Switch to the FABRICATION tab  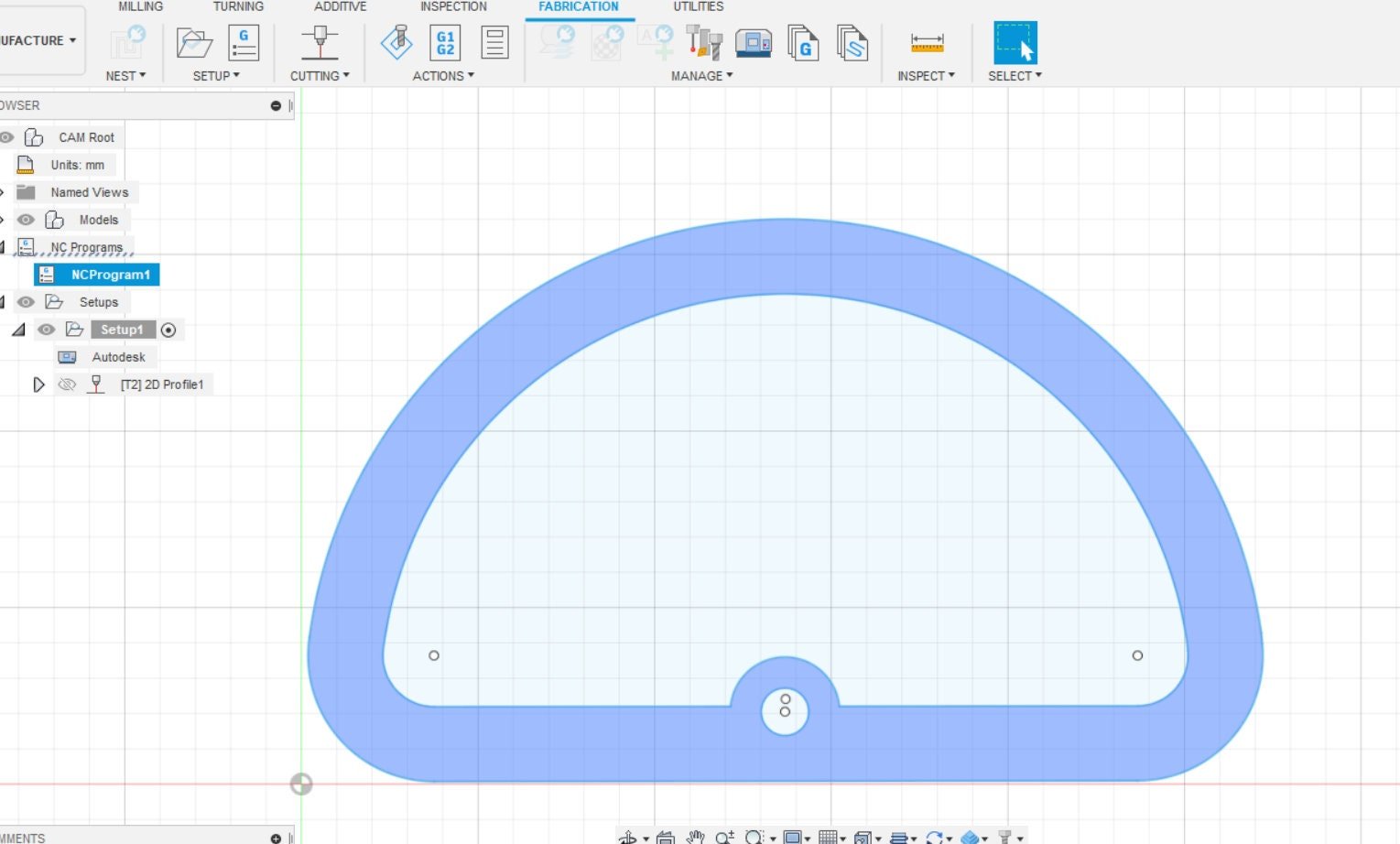pos(579,6)
